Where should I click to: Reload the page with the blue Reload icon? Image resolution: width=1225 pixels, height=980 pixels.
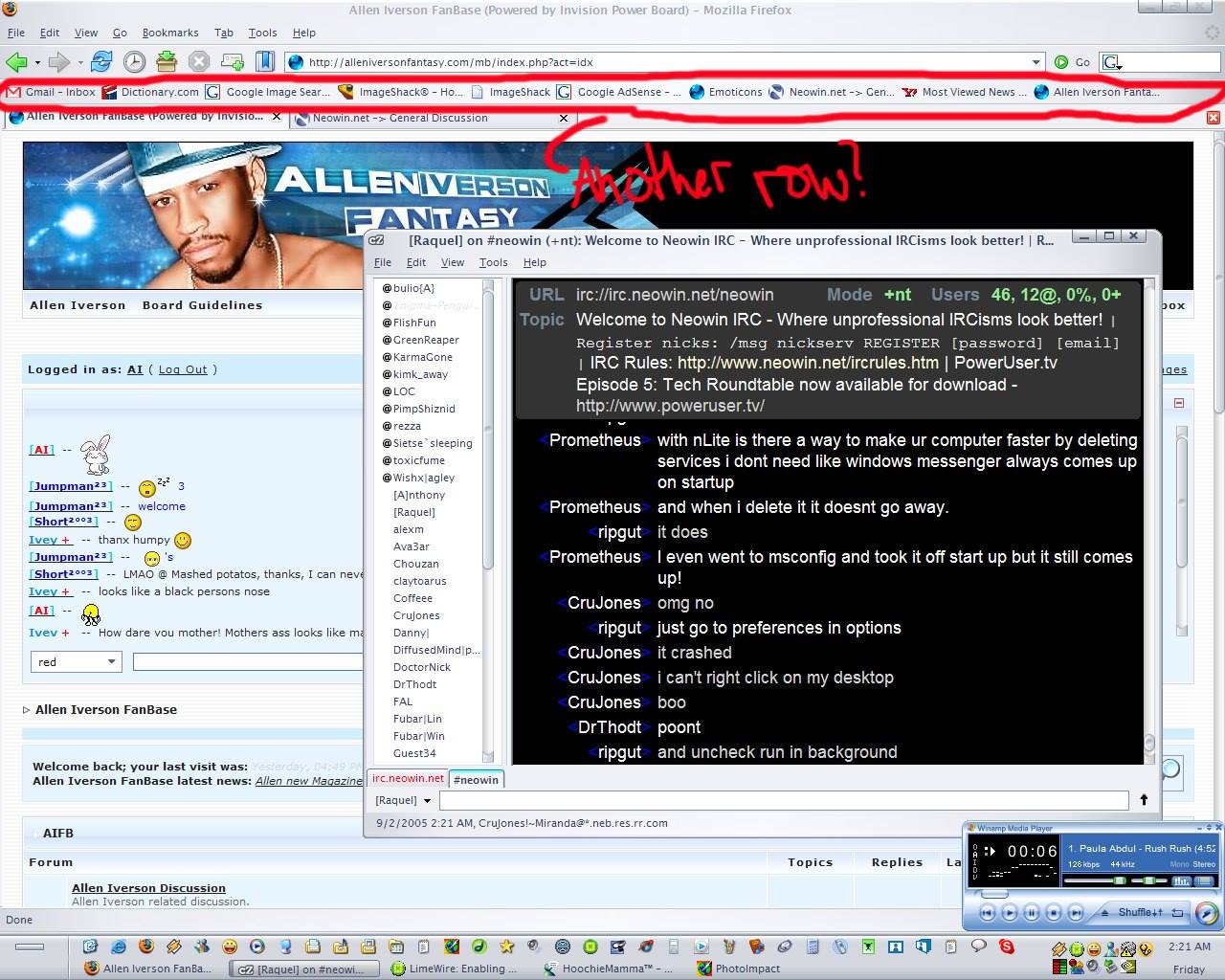click(x=101, y=62)
